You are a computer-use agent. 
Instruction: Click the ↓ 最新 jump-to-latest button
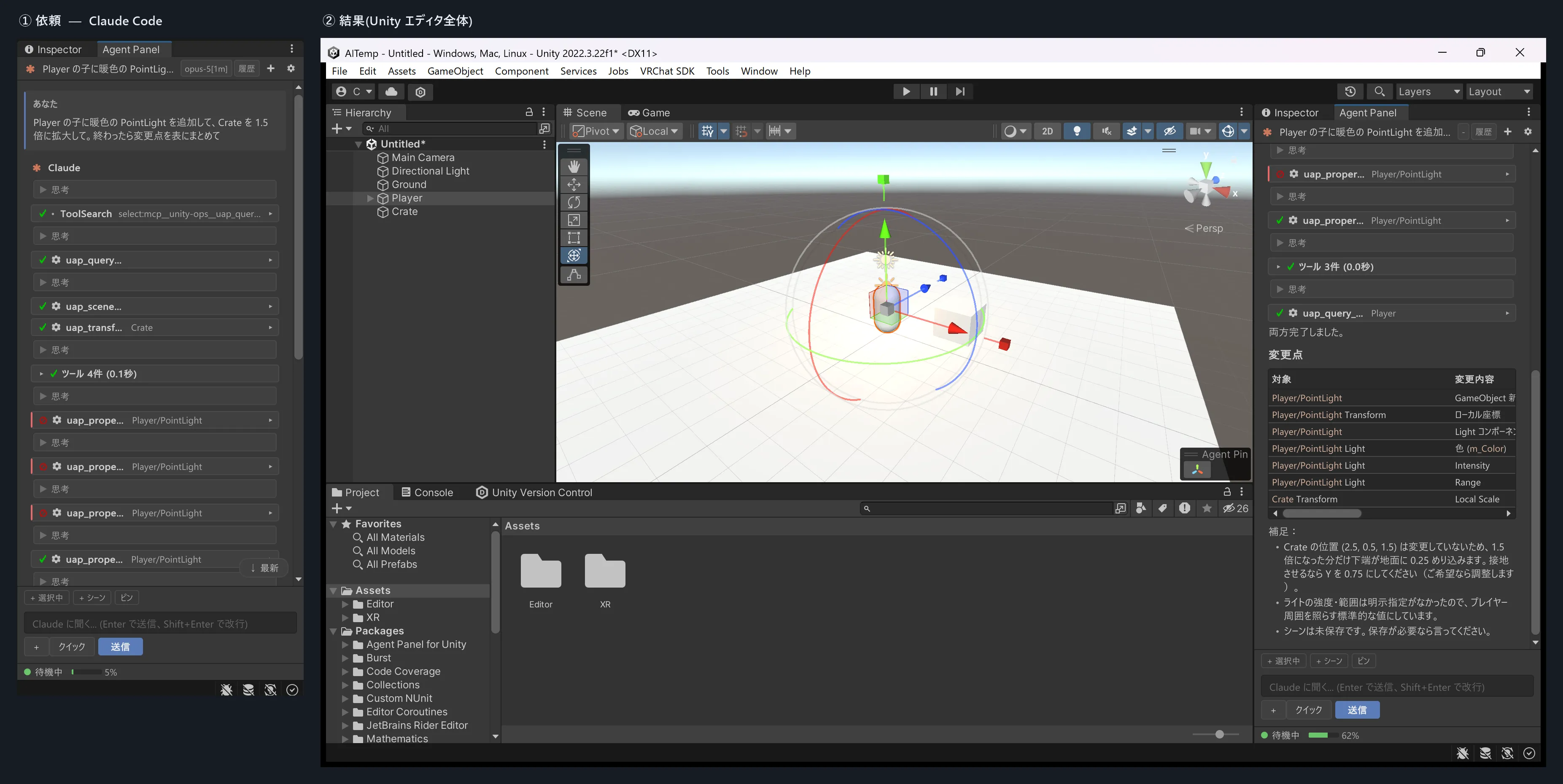point(264,568)
